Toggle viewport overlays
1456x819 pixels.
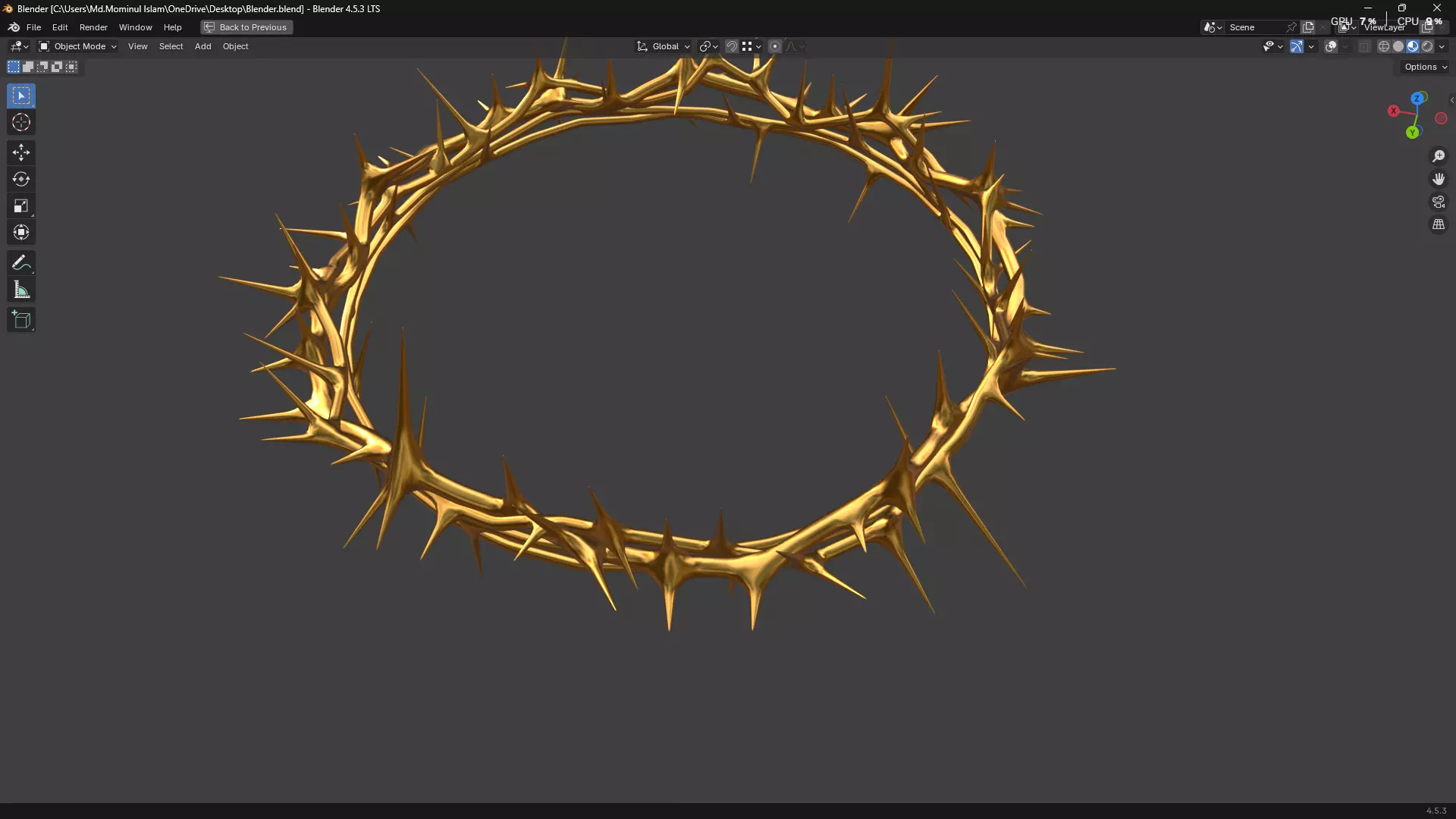tap(1331, 46)
